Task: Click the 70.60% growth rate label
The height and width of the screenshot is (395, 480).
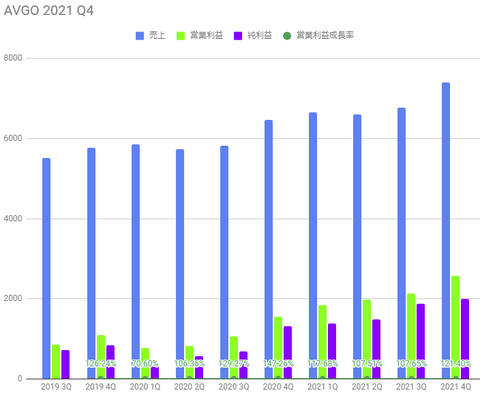Action: pos(145,363)
